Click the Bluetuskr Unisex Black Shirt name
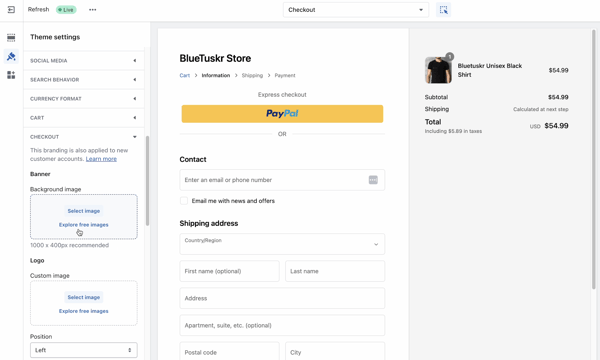This screenshot has height=360, width=600. click(x=489, y=70)
